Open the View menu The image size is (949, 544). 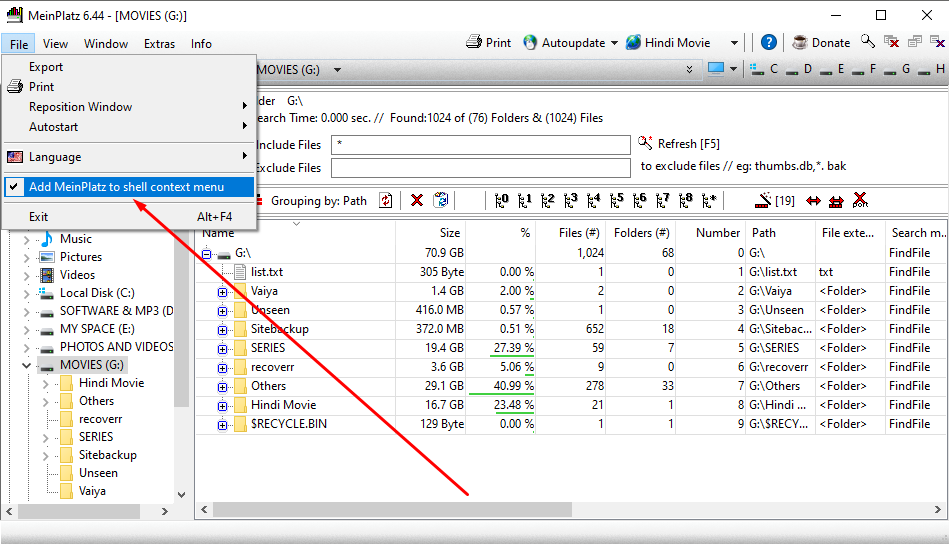tap(55, 44)
